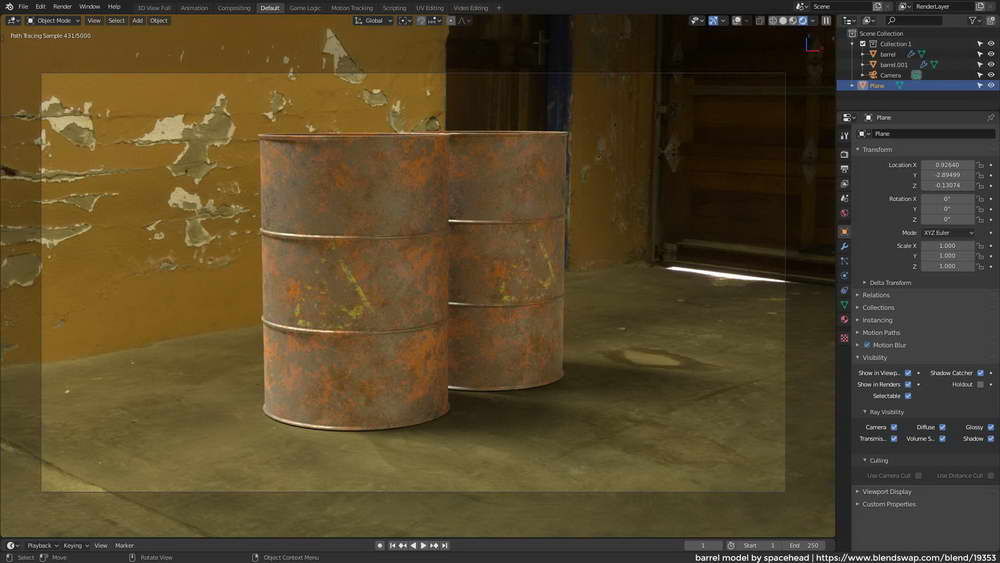Click the Location X value field
The image size is (1000, 563).
[947, 165]
